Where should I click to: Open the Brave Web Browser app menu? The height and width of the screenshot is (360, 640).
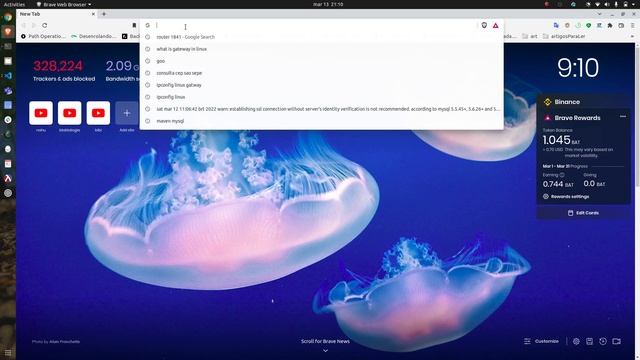(64, 4)
